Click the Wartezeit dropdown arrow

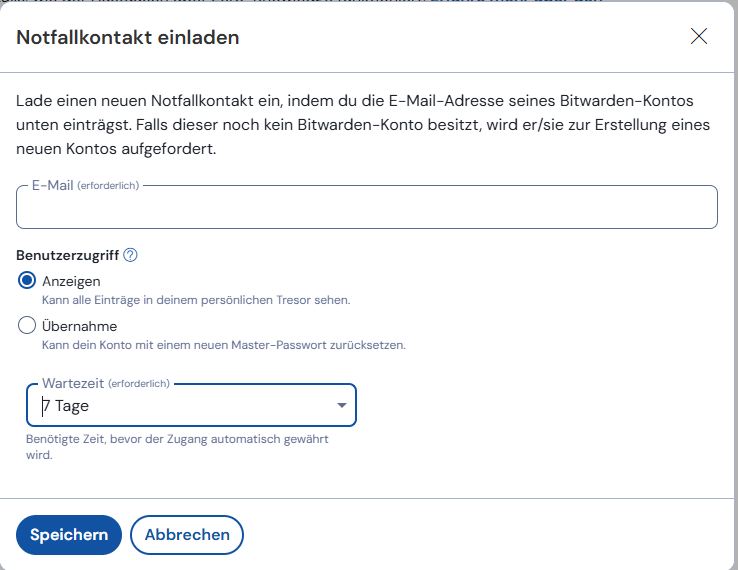coord(342,406)
